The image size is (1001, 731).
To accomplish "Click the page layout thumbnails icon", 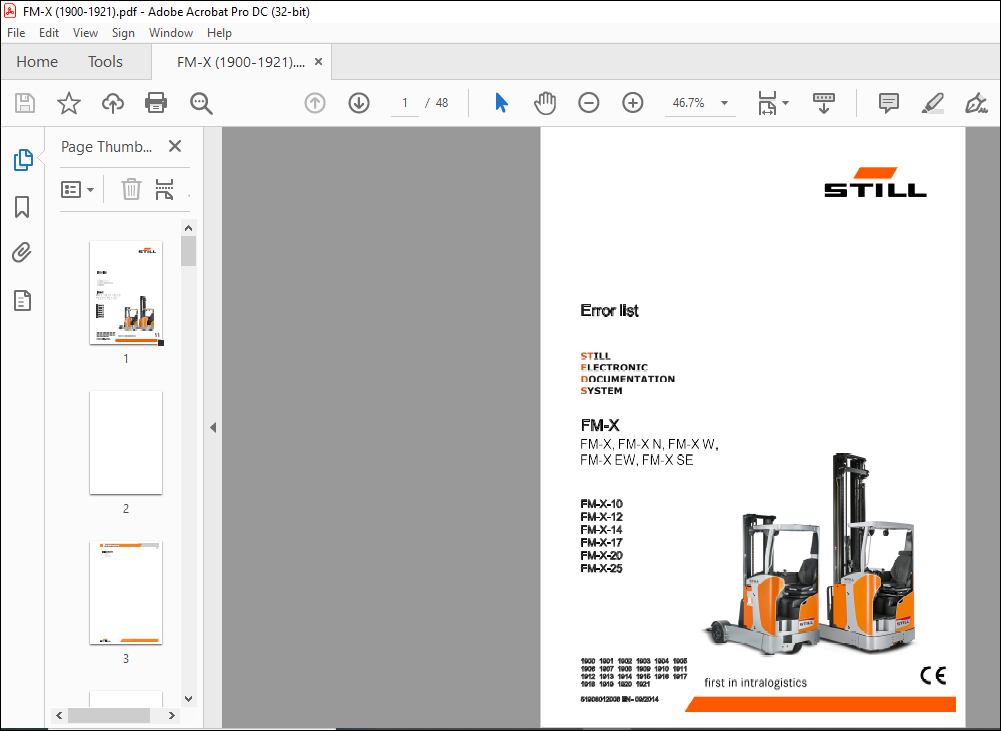I will coord(165,189).
